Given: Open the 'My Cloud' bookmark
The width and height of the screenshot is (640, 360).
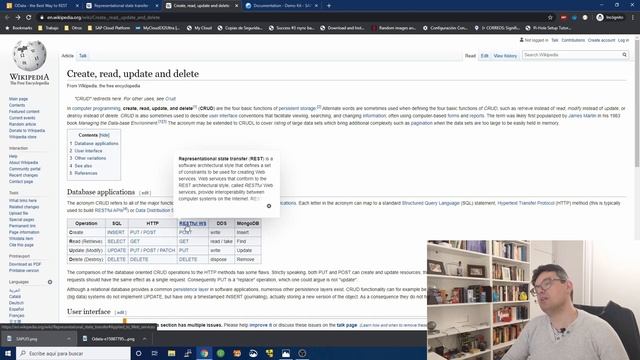Looking at the screenshot, I should [200, 28].
